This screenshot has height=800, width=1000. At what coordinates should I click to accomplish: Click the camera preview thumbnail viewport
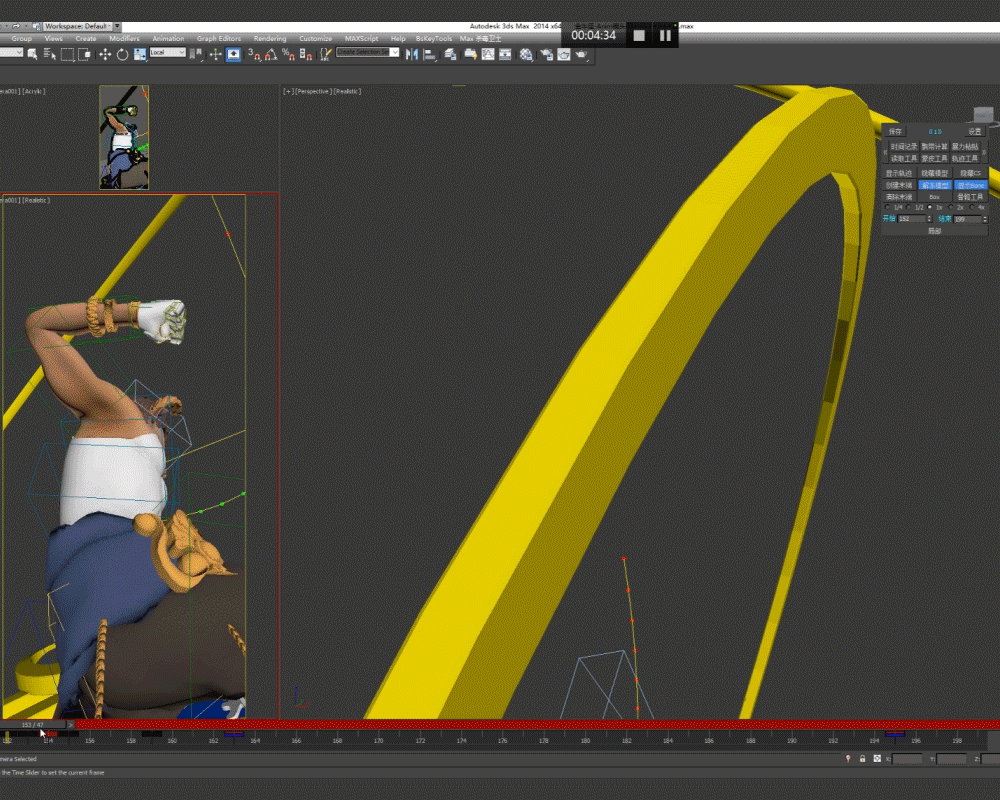click(124, 137)
